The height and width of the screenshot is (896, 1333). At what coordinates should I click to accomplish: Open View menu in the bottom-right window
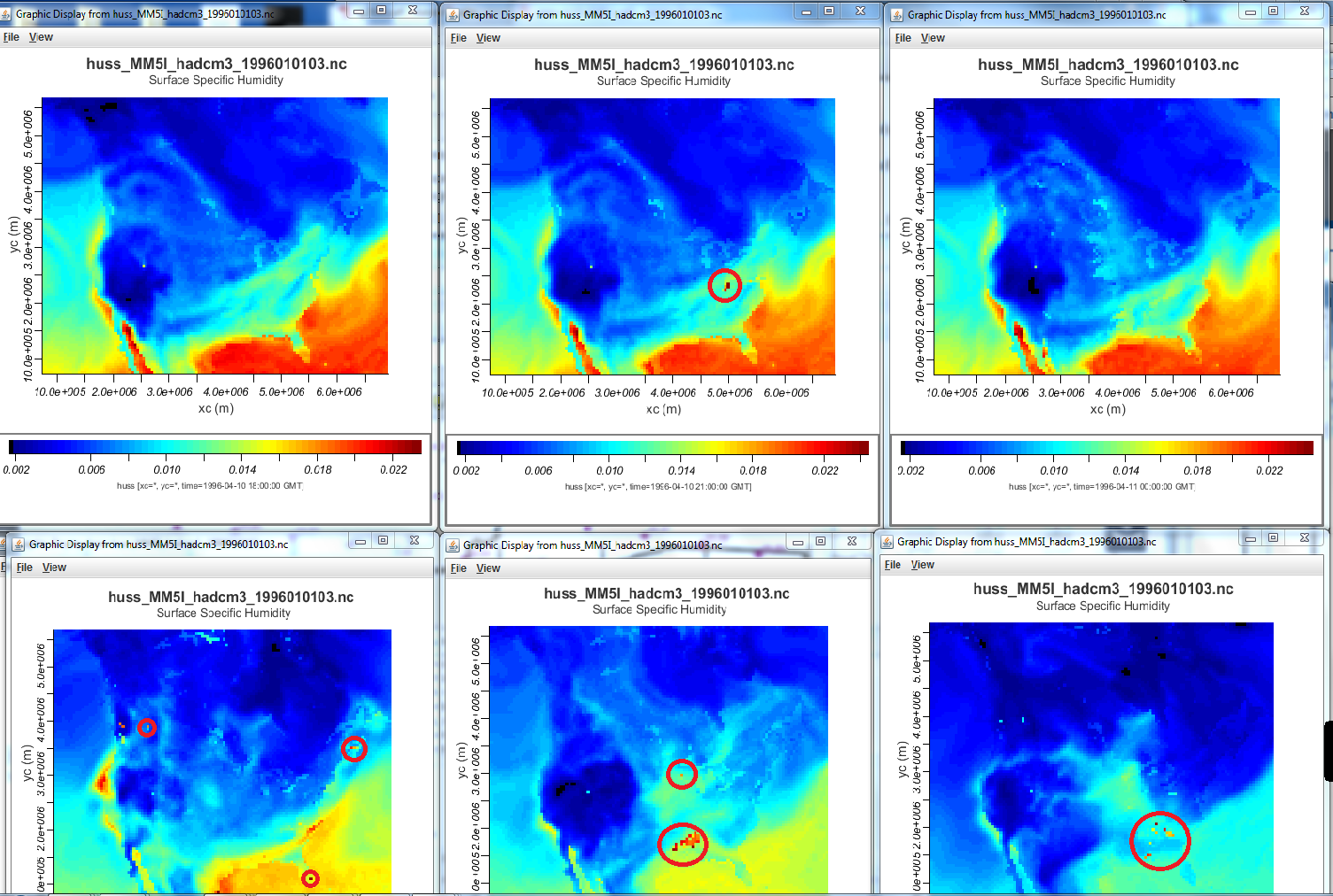pos(922,565)
